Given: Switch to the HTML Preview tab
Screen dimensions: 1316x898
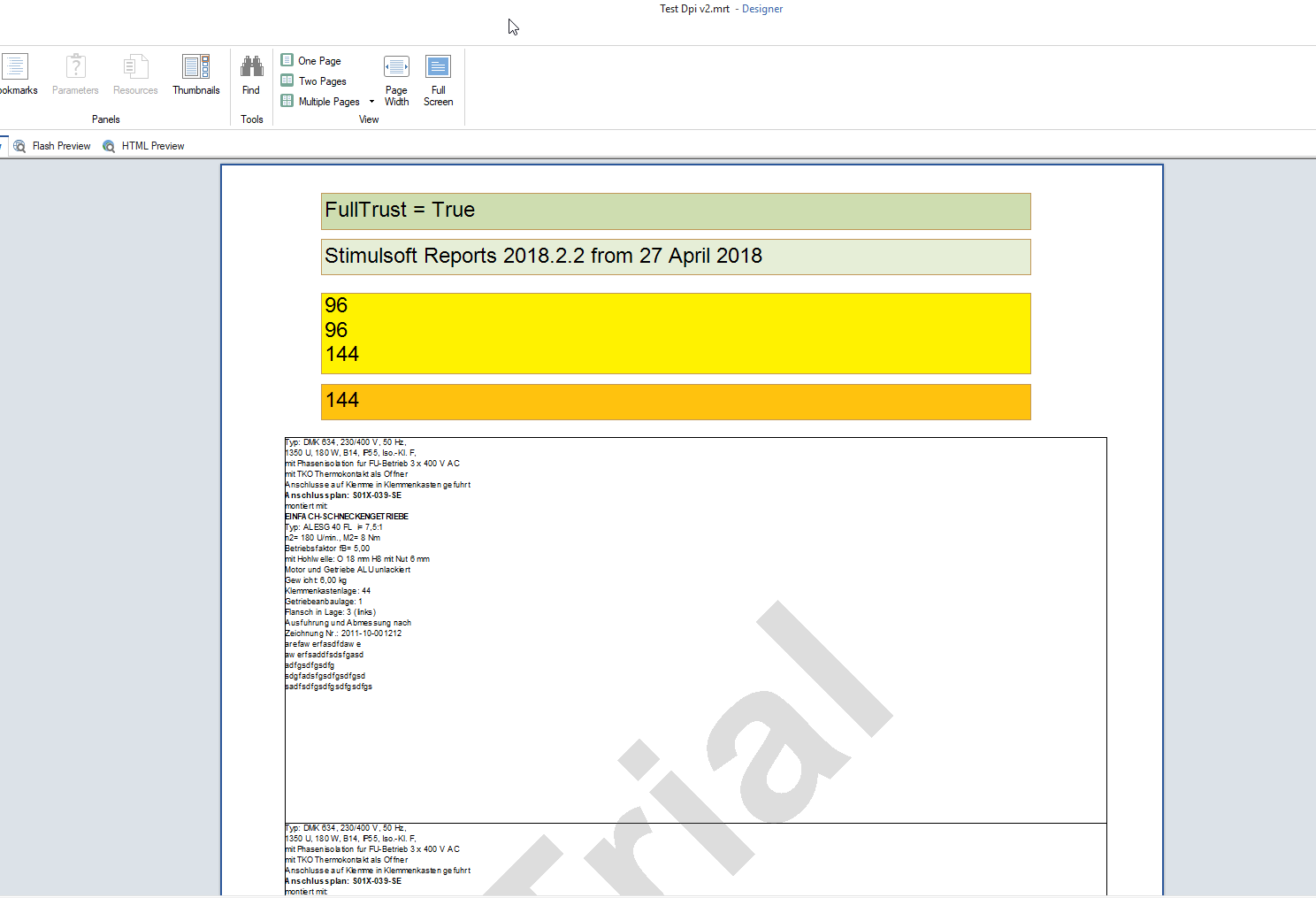Looking at the screenshot, I should 143,146.
